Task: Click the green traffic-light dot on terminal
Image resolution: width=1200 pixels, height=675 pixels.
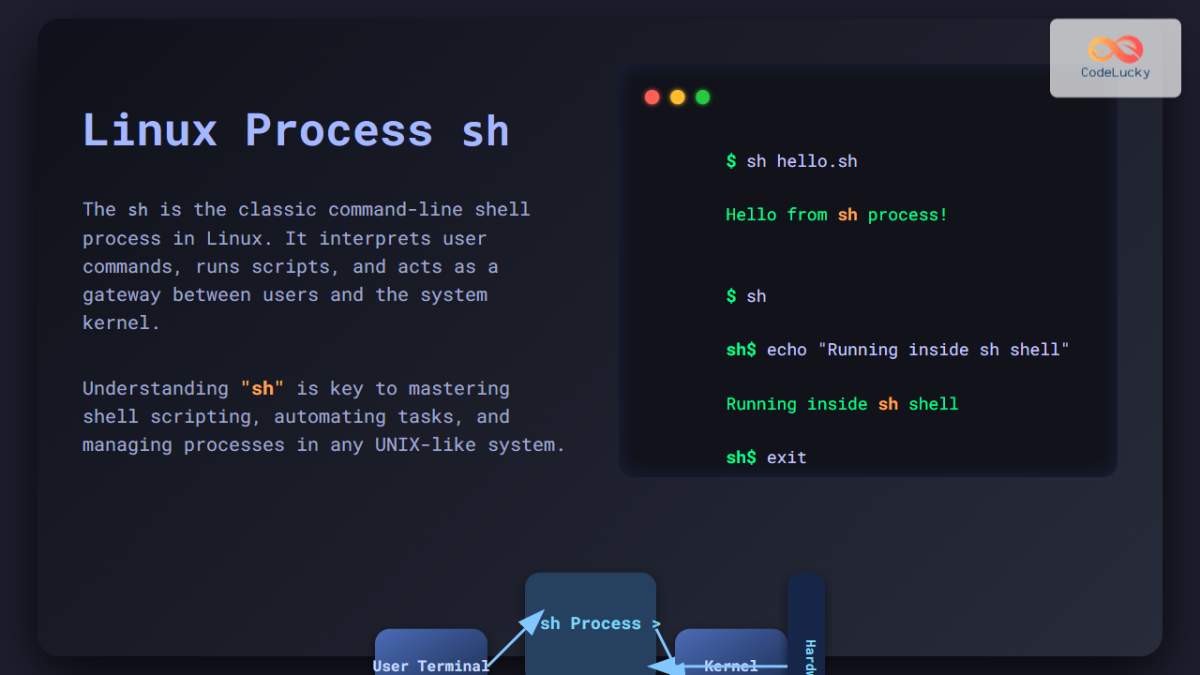Action: coord(703,97)
